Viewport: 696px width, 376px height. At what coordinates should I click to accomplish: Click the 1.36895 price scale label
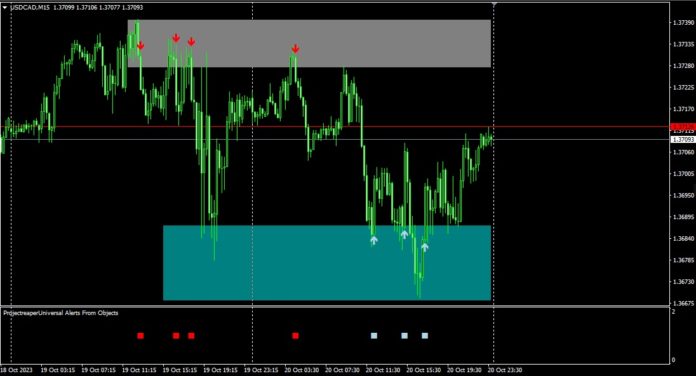(x=684, y=217)
